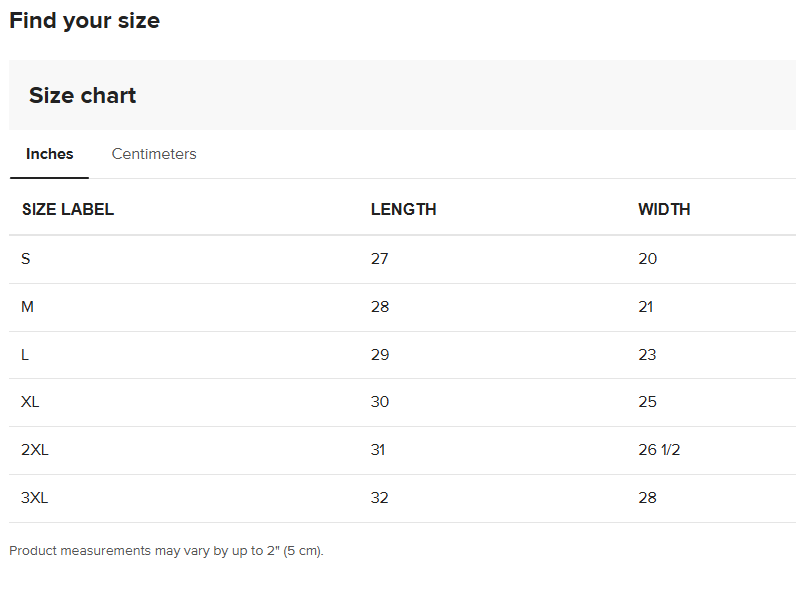Click the Size chart heading
The image size is (796, 597).
click(82, 96)
